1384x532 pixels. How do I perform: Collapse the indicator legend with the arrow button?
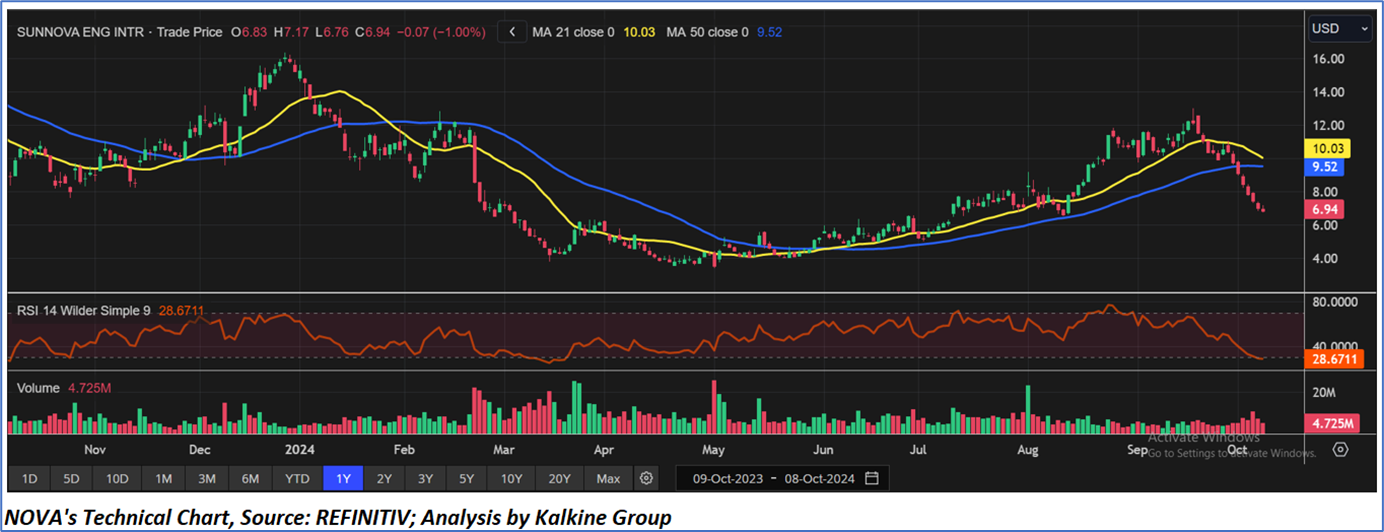click(x=512, y=32)
